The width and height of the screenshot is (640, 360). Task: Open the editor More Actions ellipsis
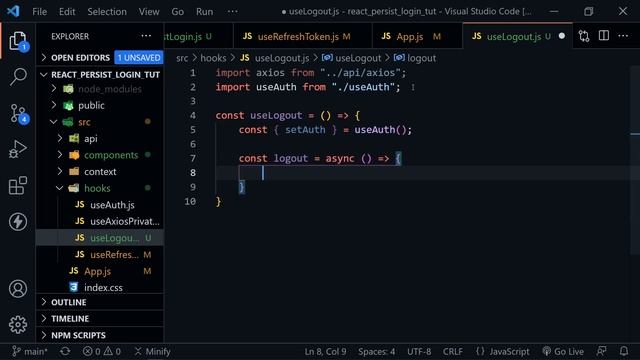pos(623,36)
